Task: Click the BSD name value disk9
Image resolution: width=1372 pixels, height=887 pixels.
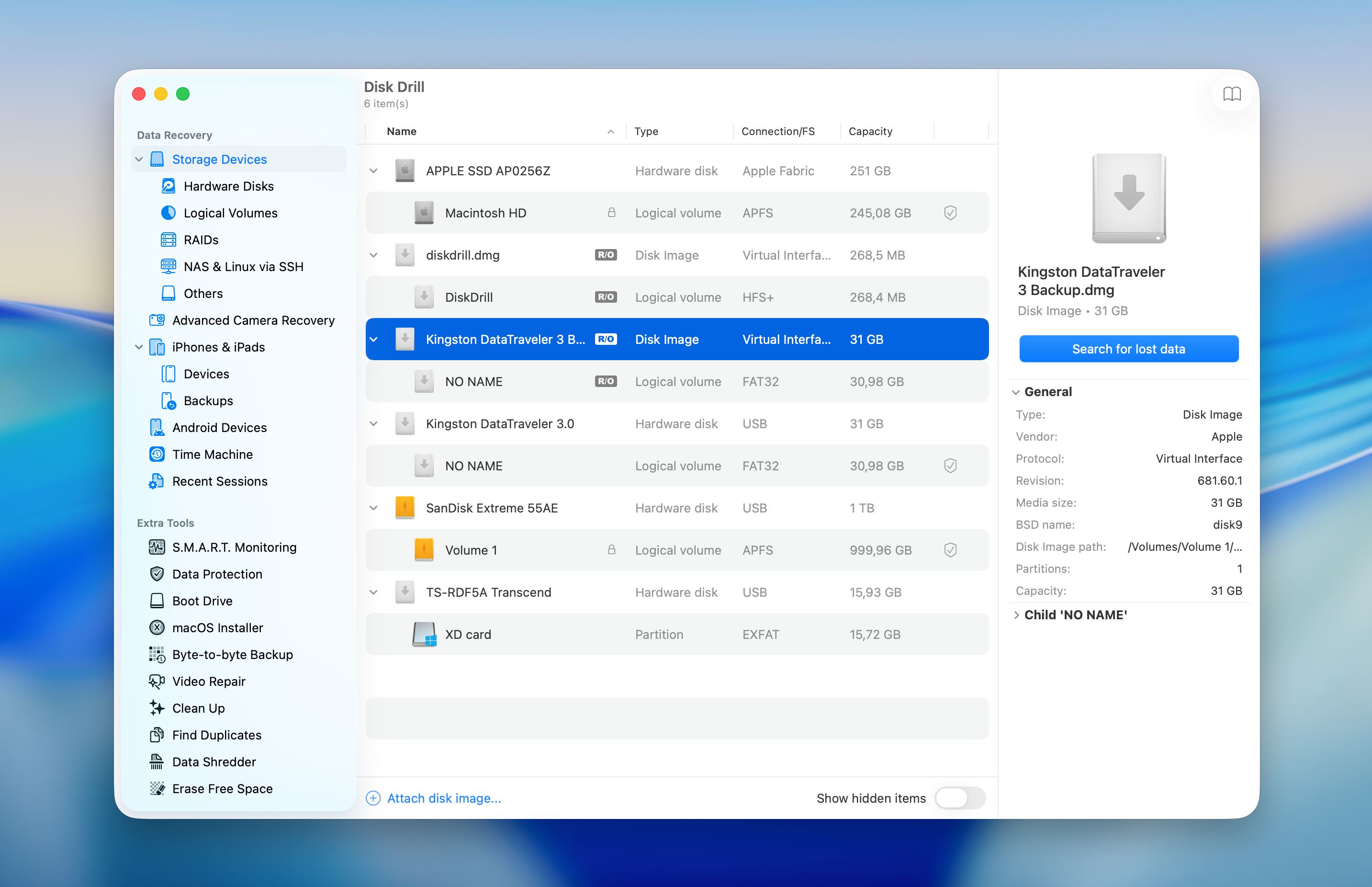Action: [1227, 525]
